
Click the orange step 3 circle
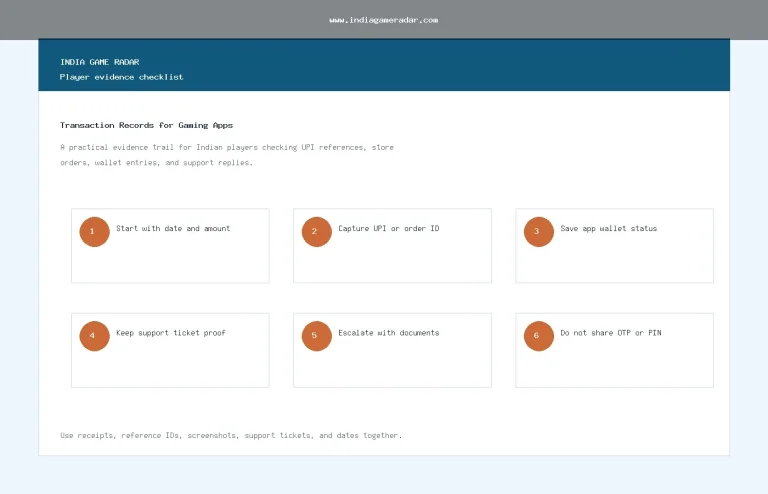(539, 232)
